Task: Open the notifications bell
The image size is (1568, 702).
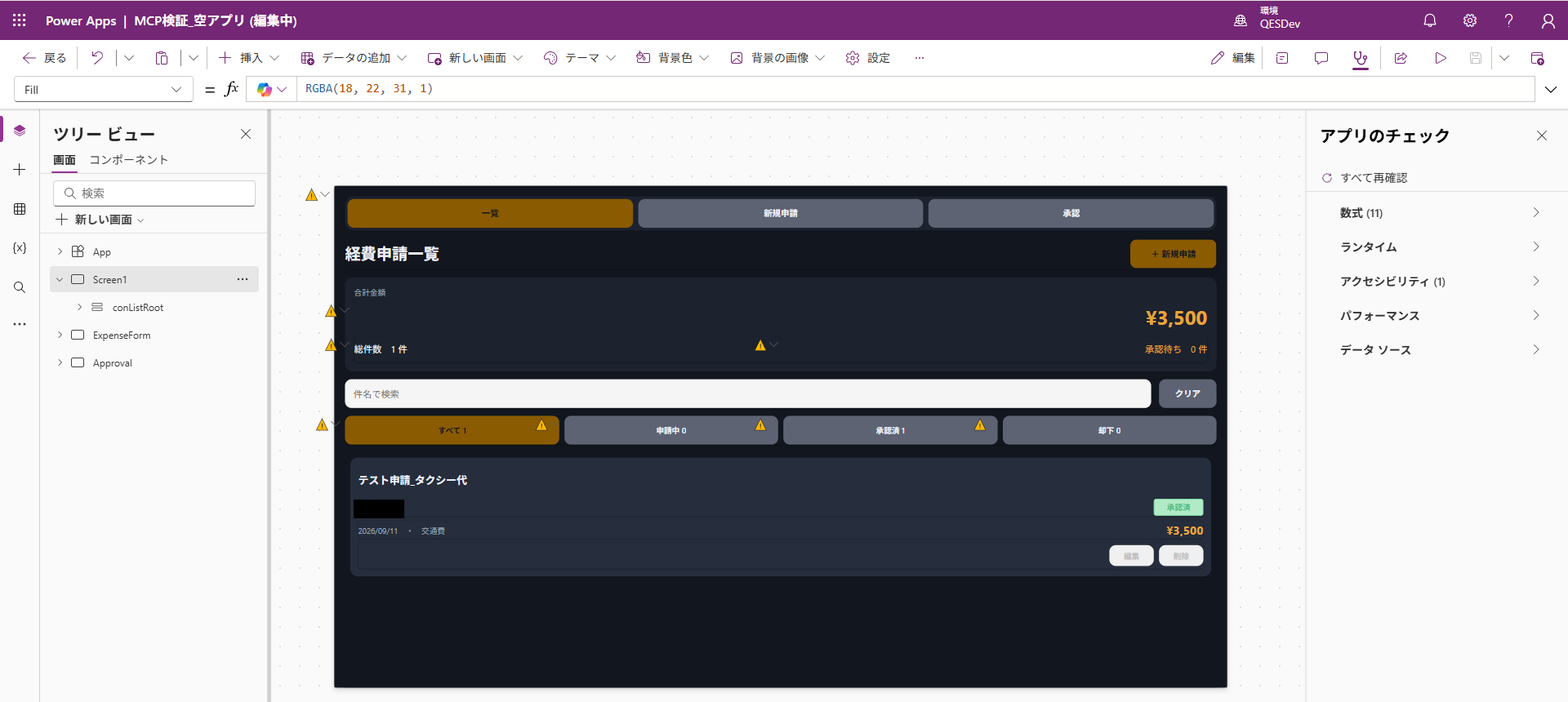Action: 1430,20
